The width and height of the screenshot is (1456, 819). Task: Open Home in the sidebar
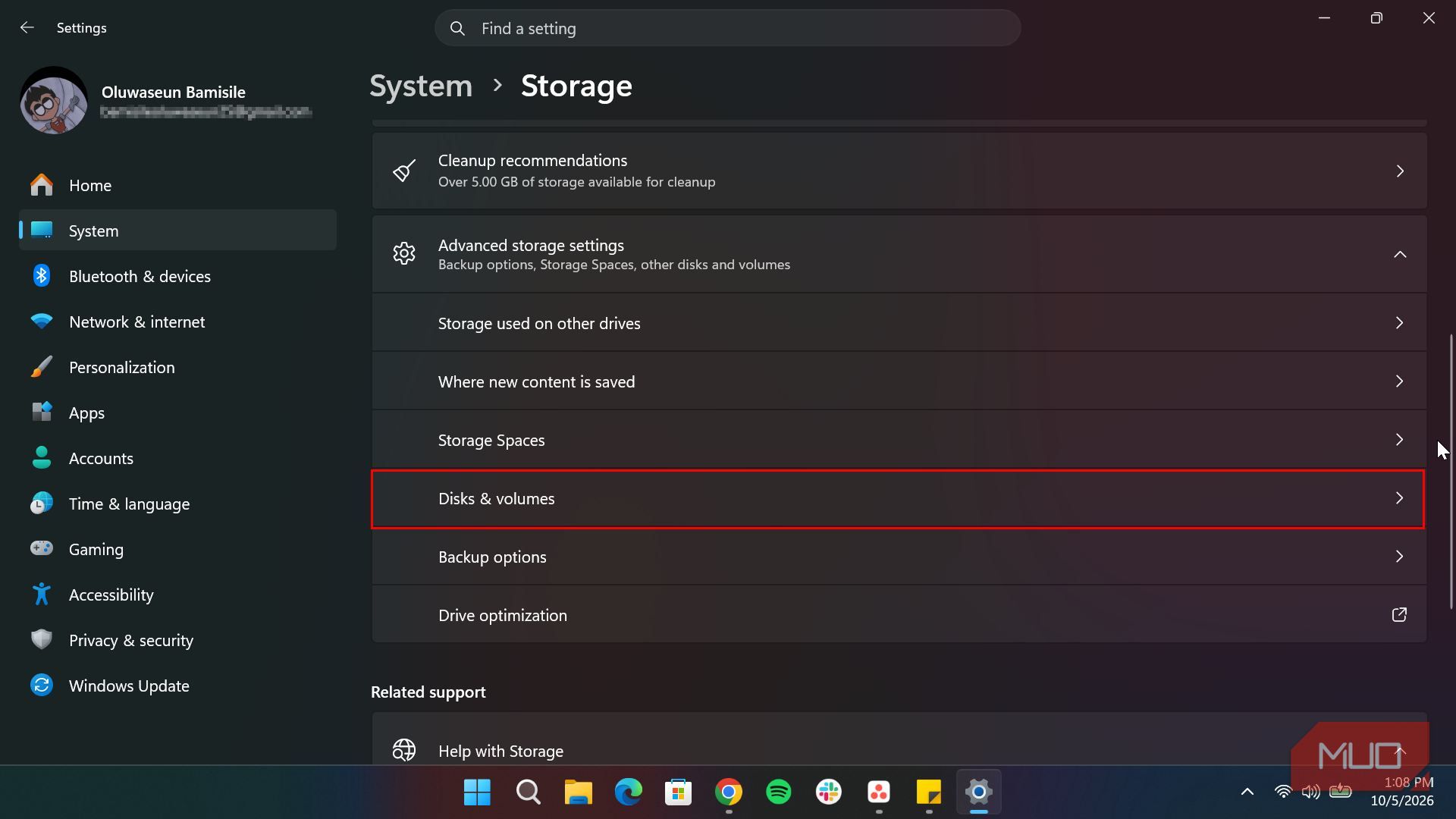point(177,185)
